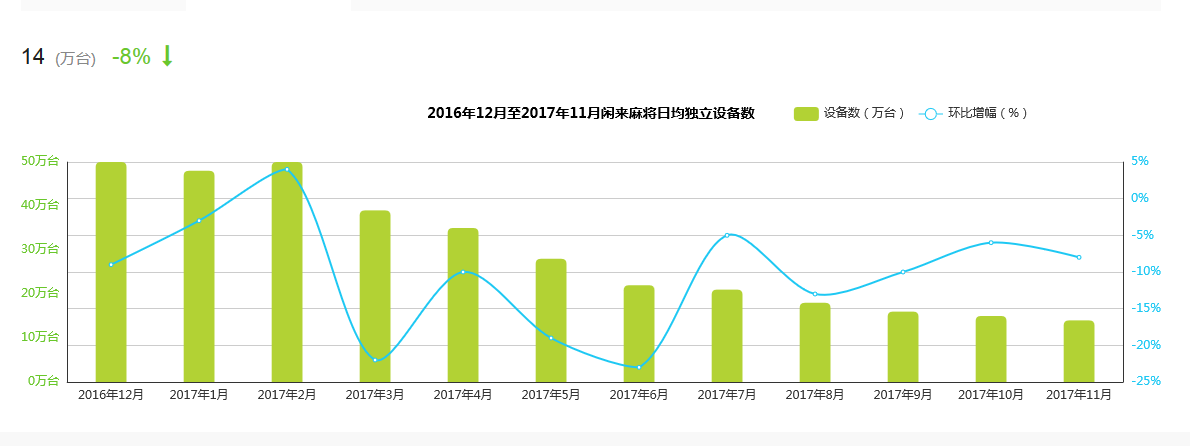
Task: Click the green downward arrow beside -8%
Action: pyautogui.click(x=167, y=57)
